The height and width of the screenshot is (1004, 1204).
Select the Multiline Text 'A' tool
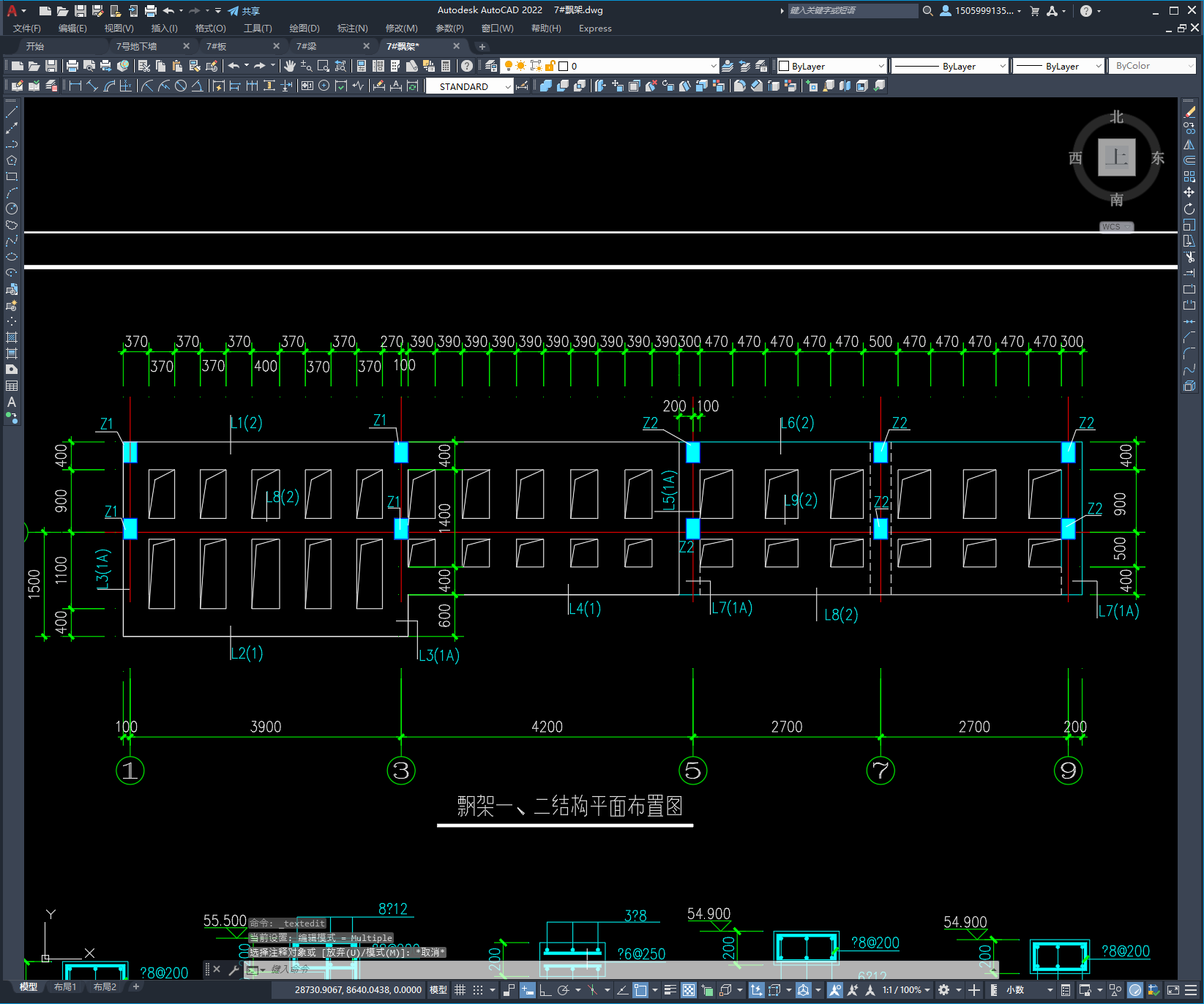(12, 402)
